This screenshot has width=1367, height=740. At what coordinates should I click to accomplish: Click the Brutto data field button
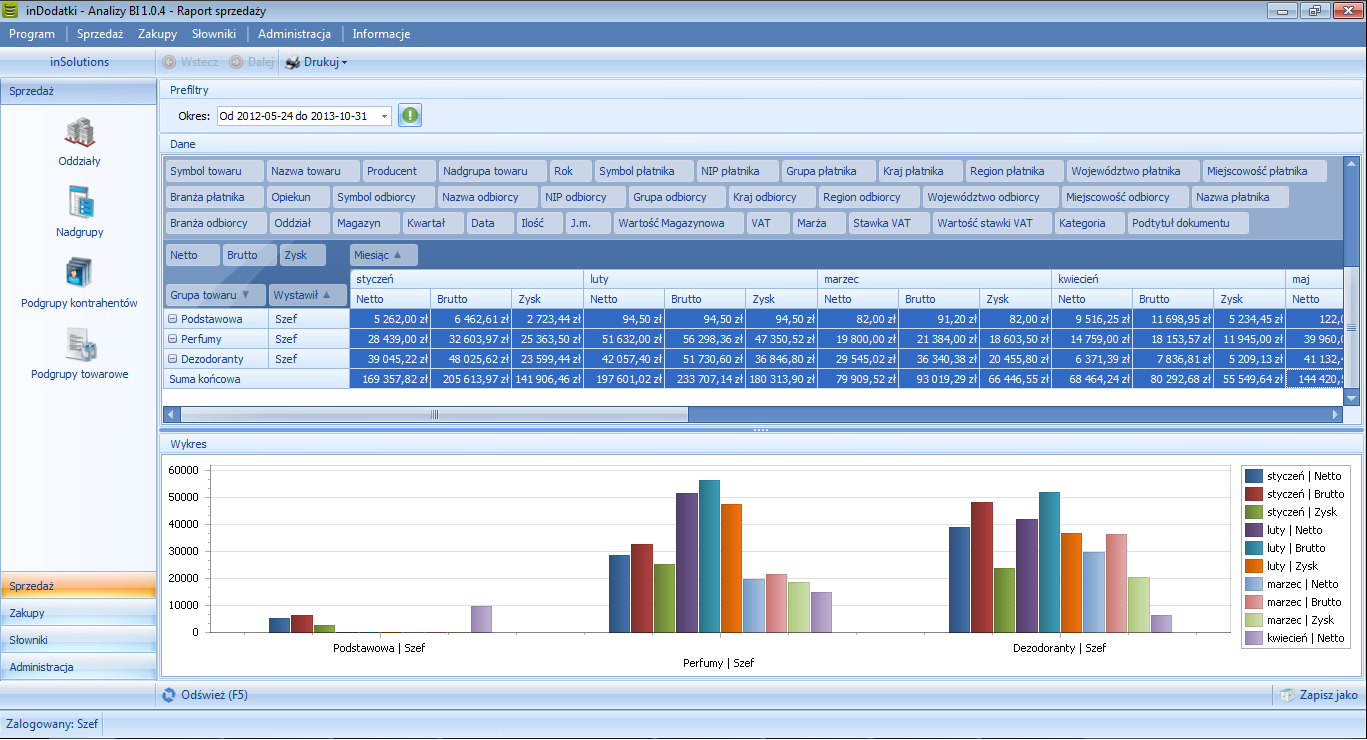[x=250, y=255]
